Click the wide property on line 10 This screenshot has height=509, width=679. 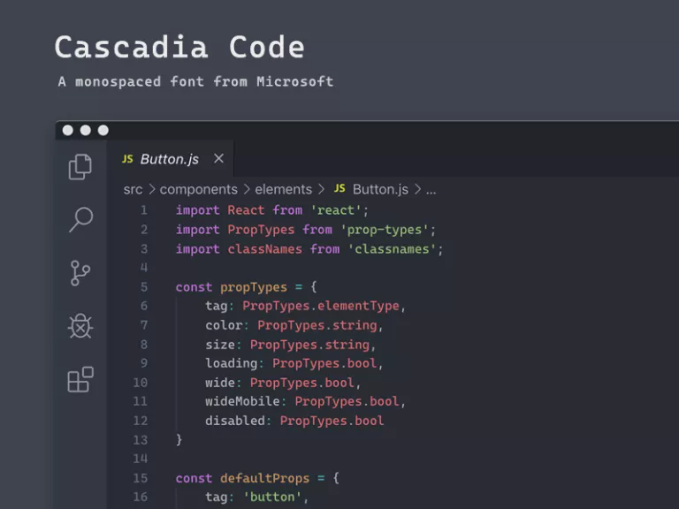220,383
